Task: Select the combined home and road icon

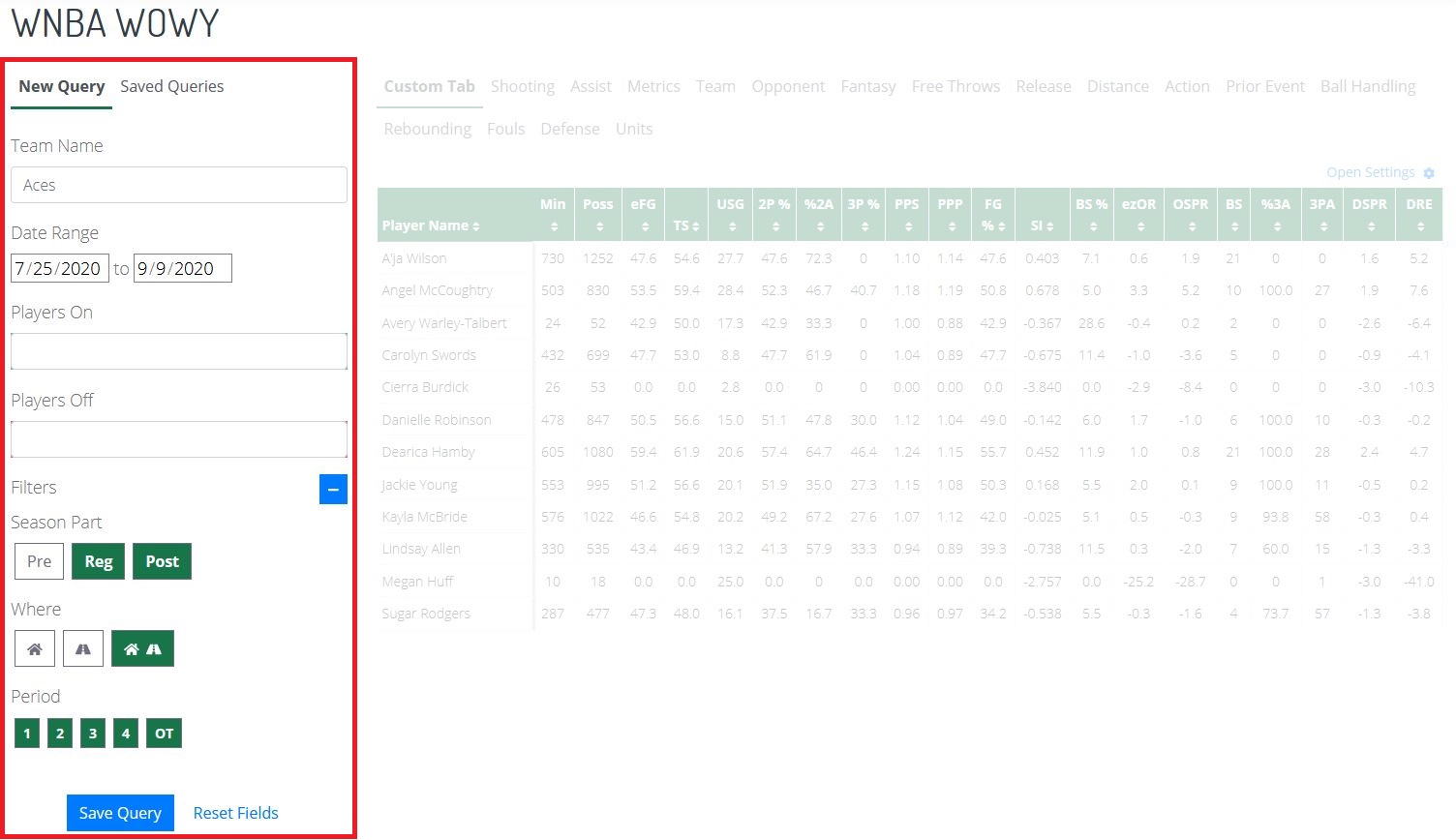Action: [142, 648]
